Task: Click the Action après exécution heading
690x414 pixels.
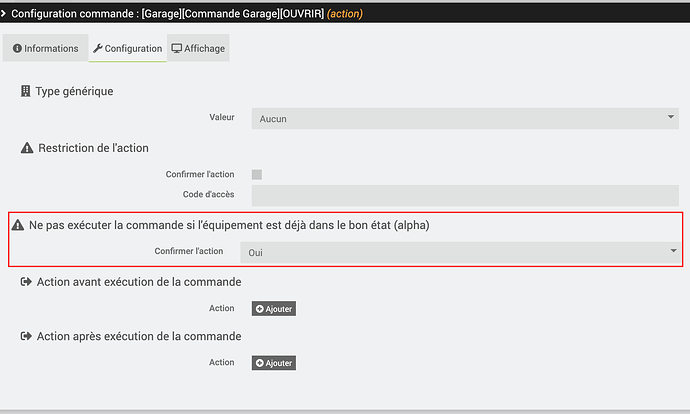Action: [x=139, y=337]
